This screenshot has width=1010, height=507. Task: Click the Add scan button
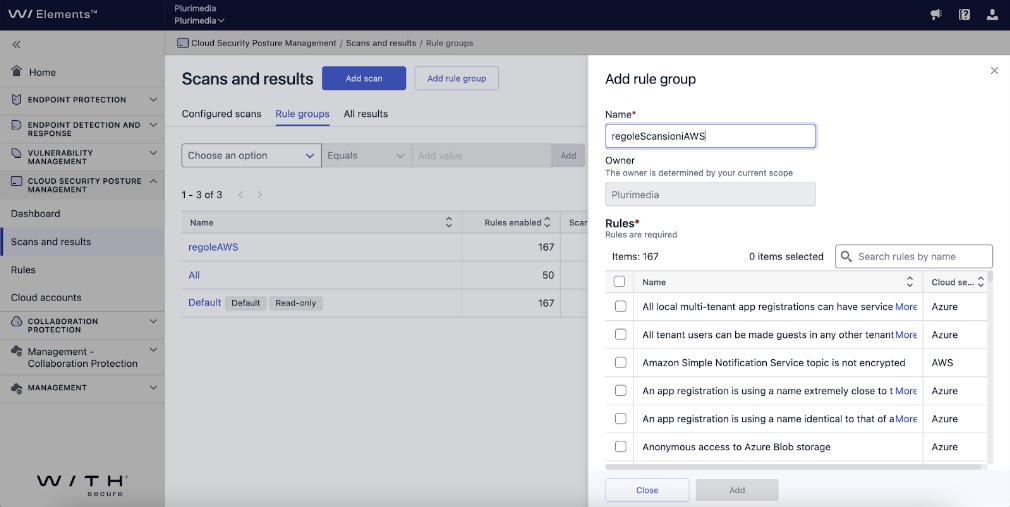364,78
